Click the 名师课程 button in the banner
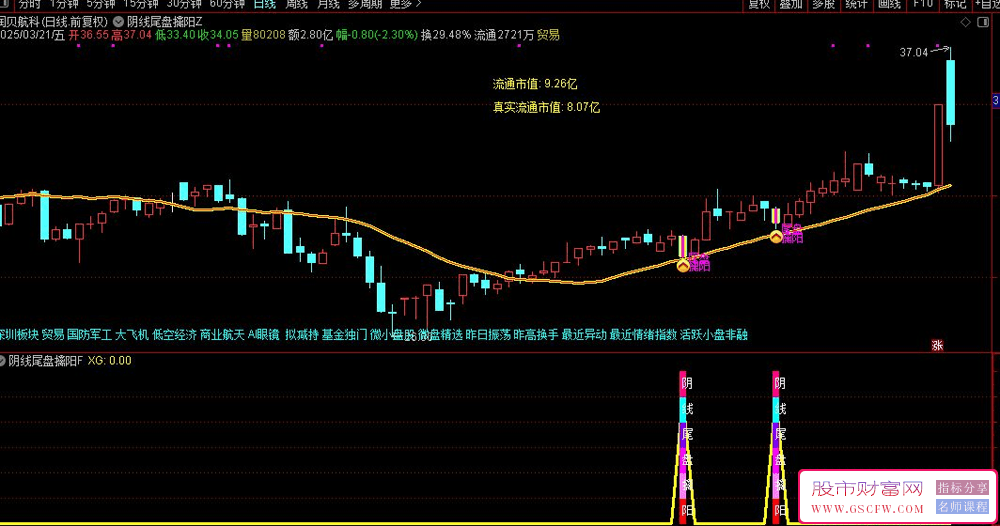Screen dimensions: 1000x526 coord(962,507)
